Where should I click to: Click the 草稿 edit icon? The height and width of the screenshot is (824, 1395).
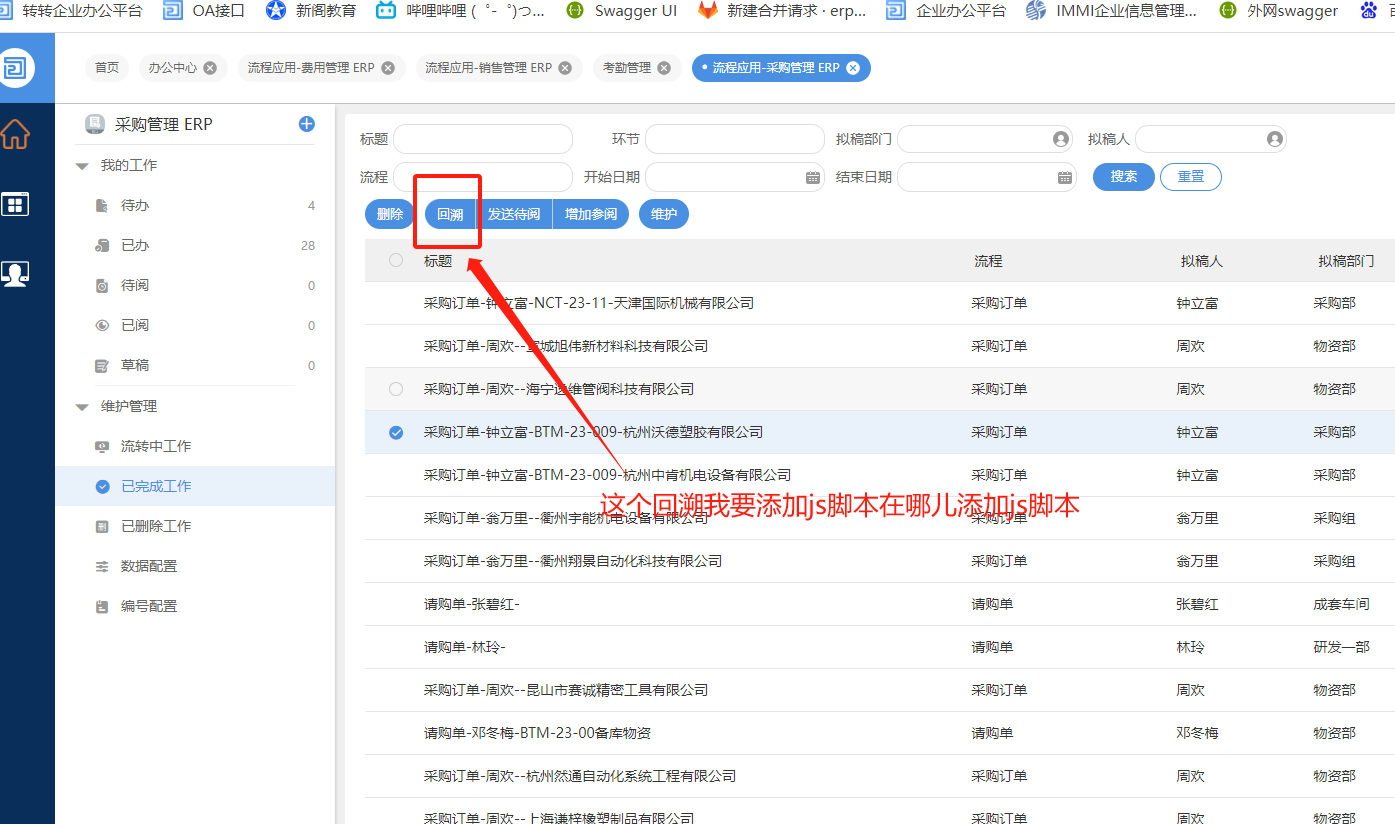click(x=101, y=365)
